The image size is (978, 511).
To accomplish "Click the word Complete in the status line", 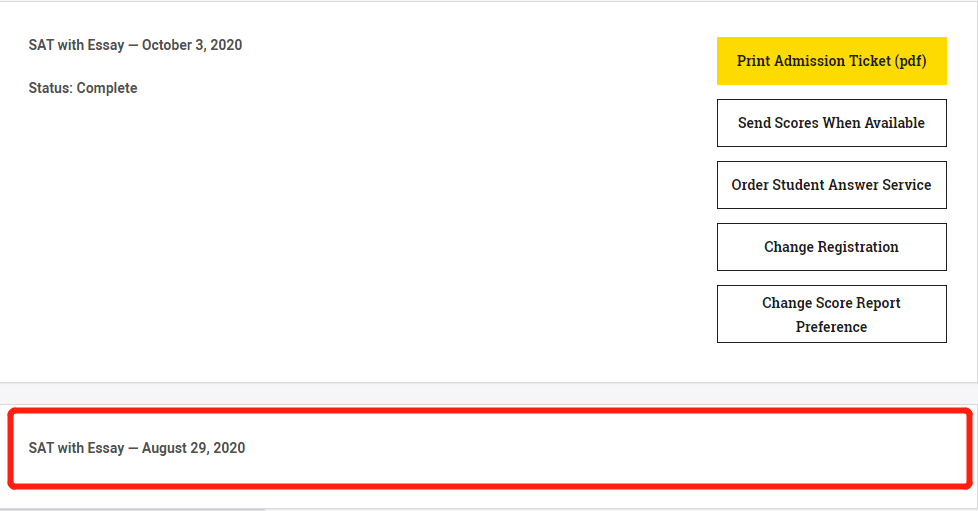I will tap(107, 88).
